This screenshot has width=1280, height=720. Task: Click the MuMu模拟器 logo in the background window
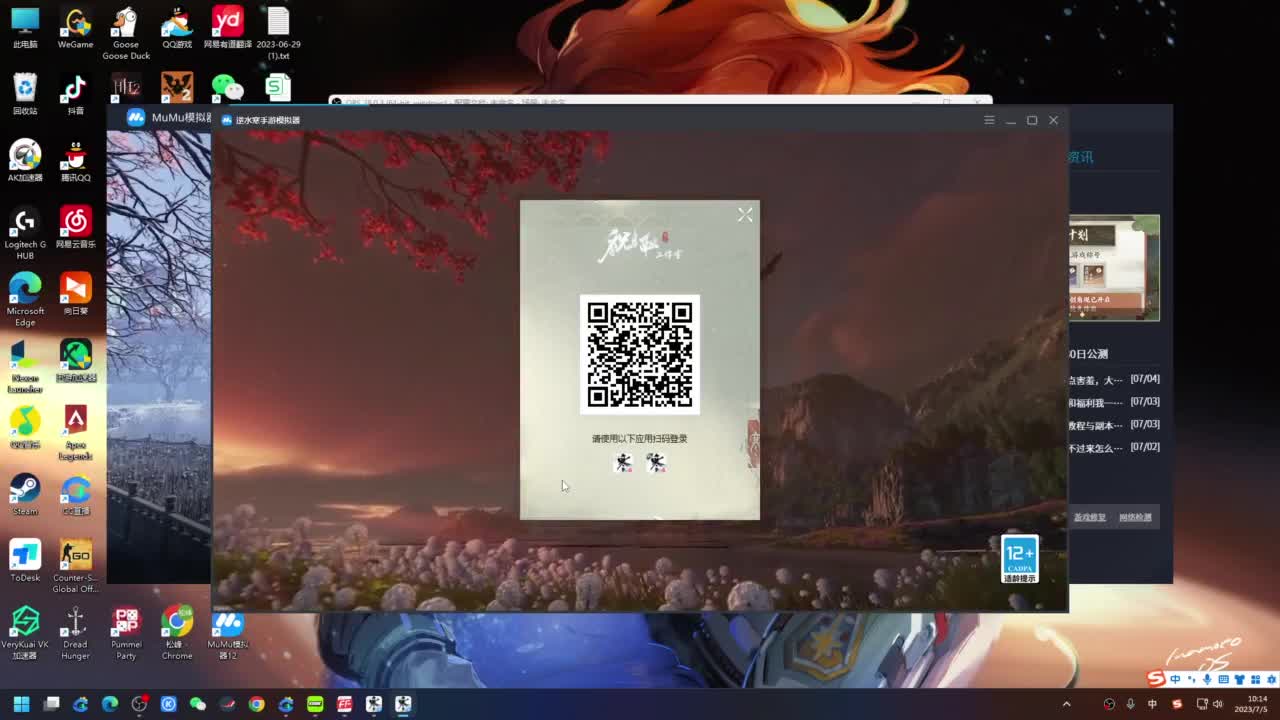point(136,117)
